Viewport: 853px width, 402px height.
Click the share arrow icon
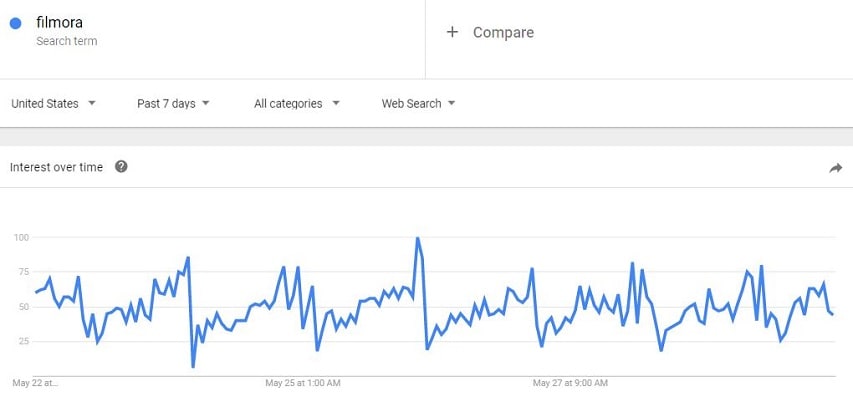coord(835,168)
